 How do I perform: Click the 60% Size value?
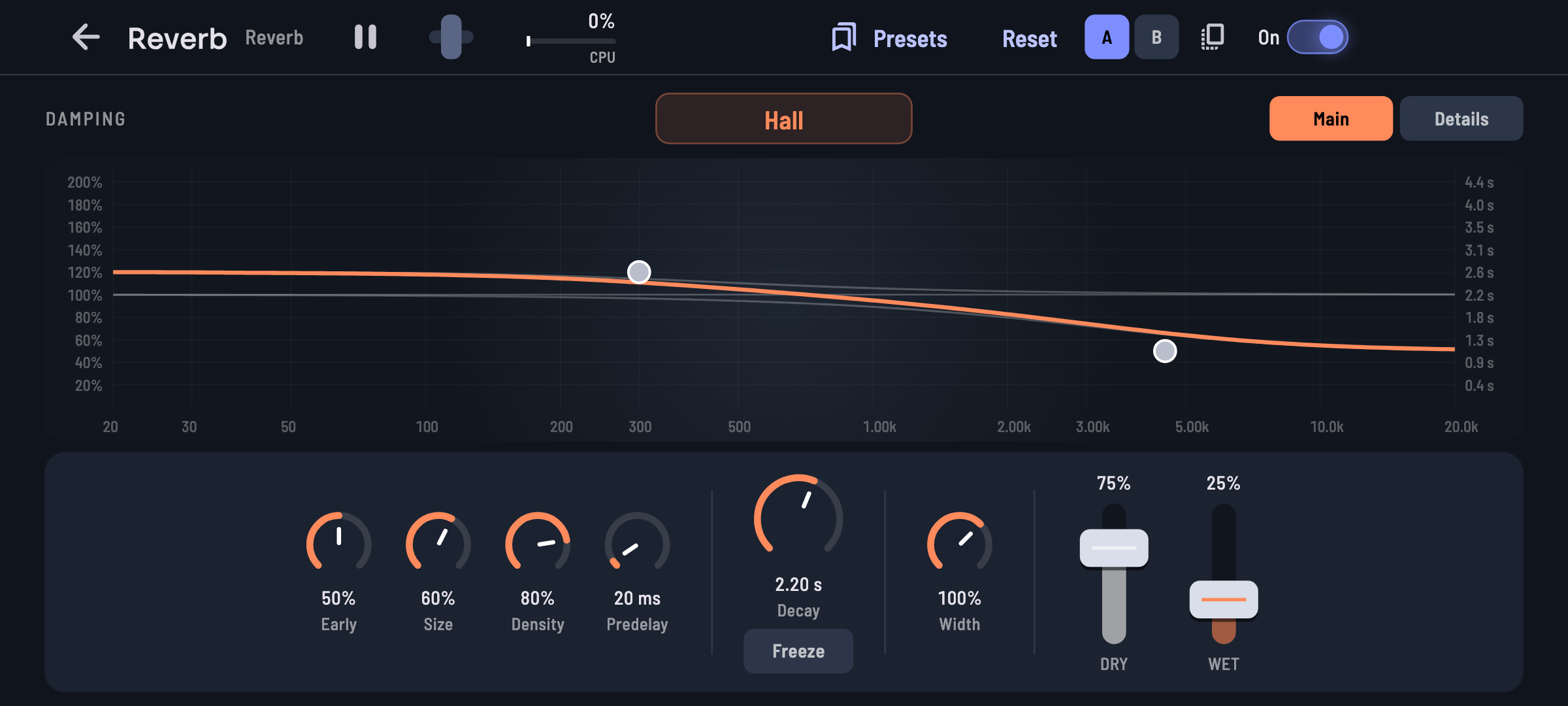pyautogui.click(x=438, y=598)
